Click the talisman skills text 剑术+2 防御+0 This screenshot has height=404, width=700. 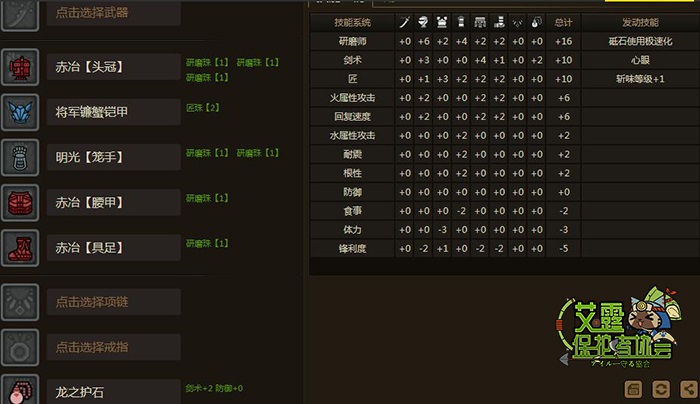pyautogui.click(x=214, y=388)
